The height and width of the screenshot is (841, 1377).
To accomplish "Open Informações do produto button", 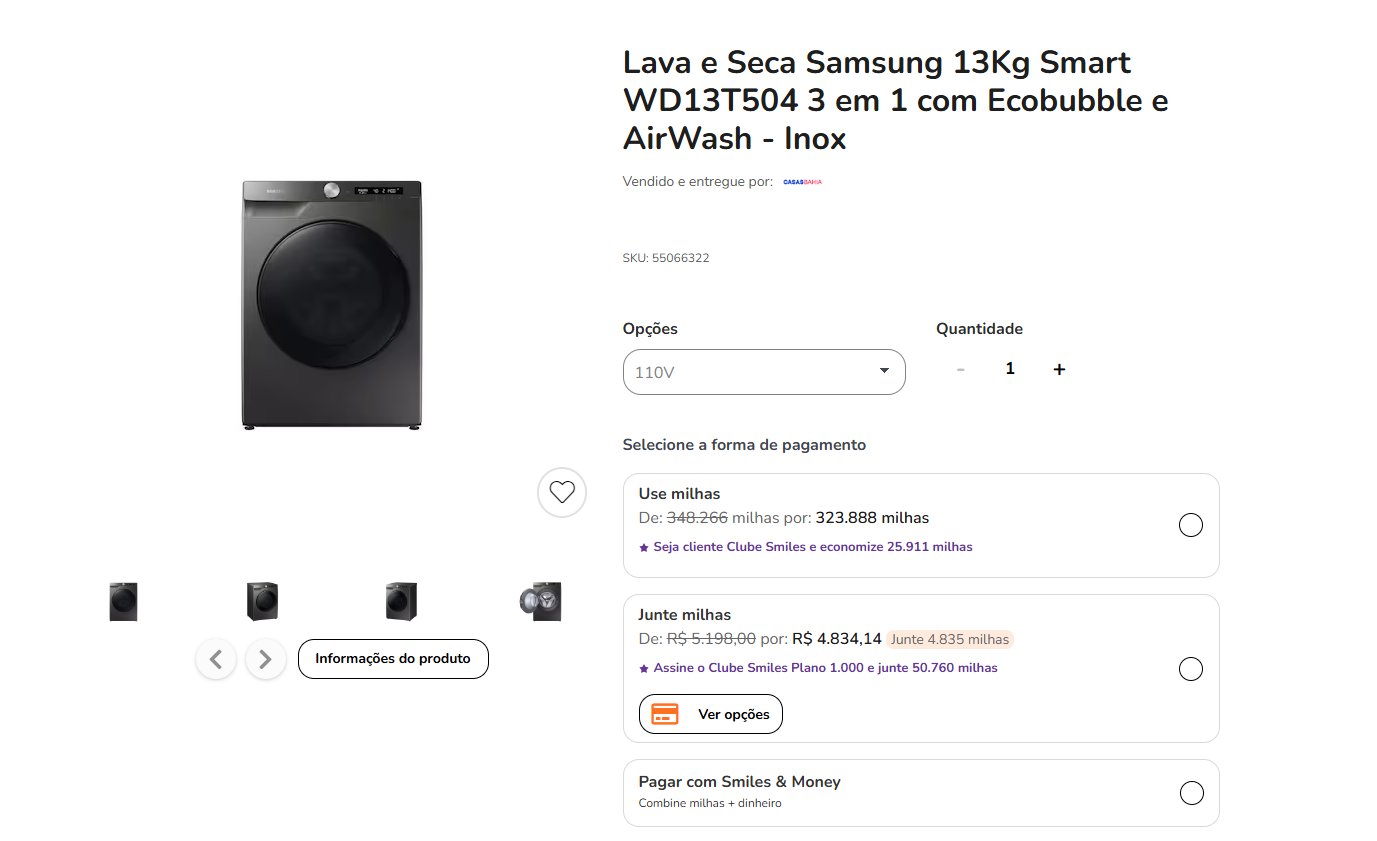I will click(x=393, y=659).
